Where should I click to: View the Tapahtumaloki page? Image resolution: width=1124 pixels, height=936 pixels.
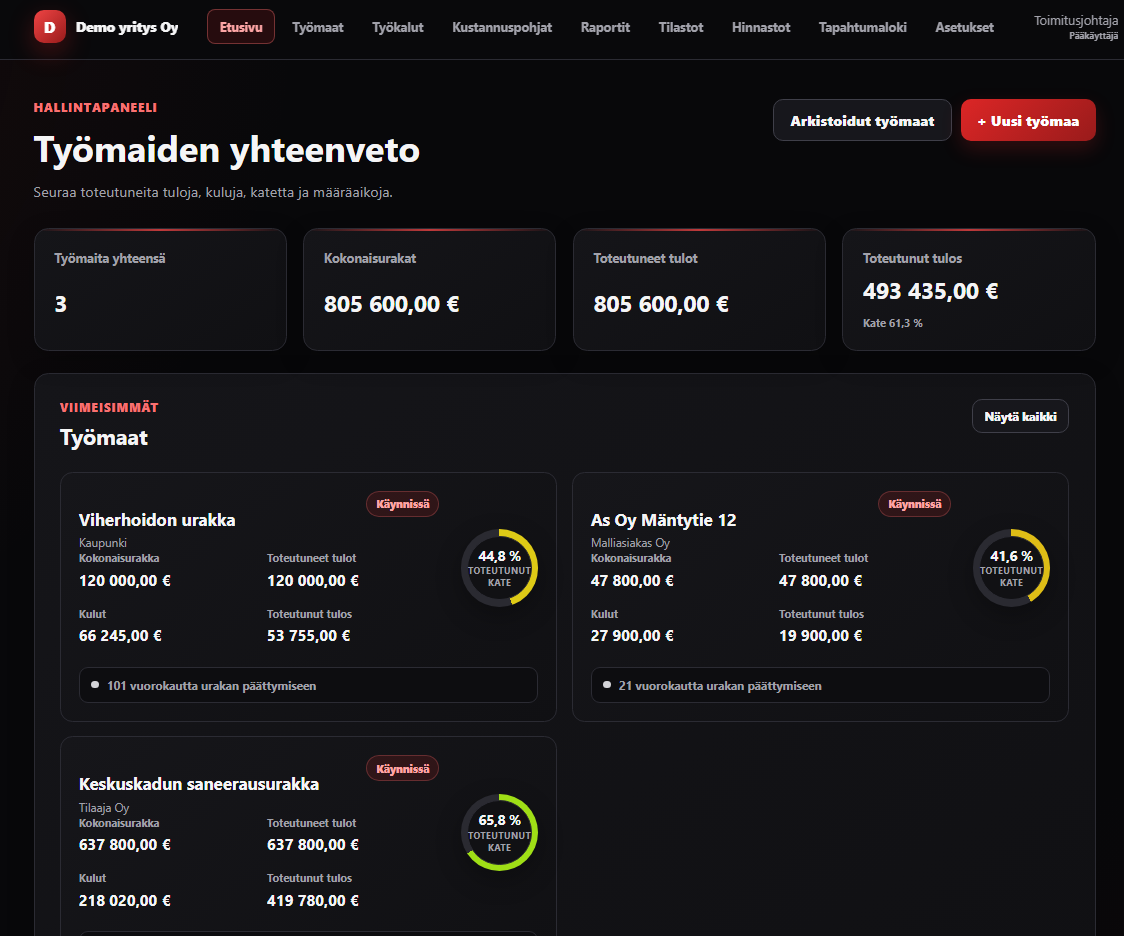click(x=862, y=27)
